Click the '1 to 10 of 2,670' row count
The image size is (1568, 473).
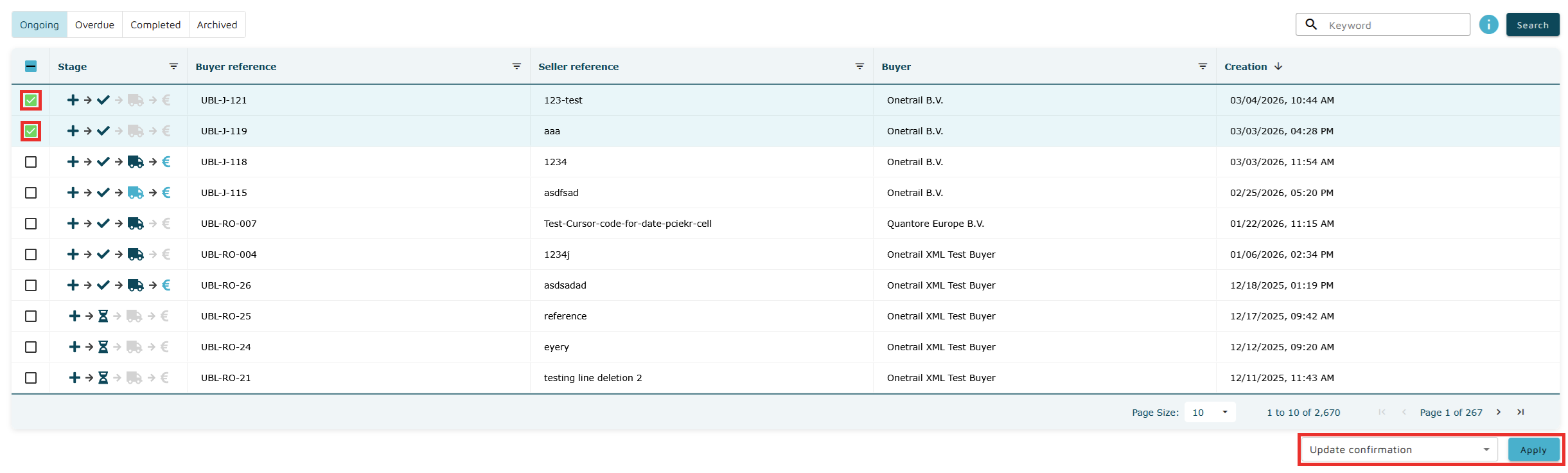(1303, 413)
